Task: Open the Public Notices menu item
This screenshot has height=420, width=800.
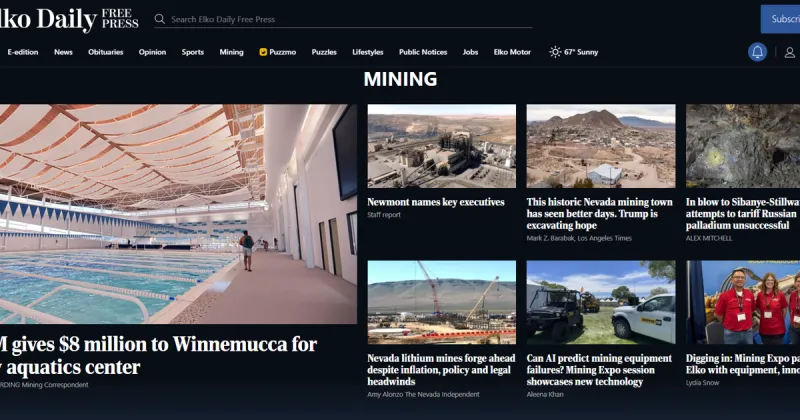Action: [423, 52]
